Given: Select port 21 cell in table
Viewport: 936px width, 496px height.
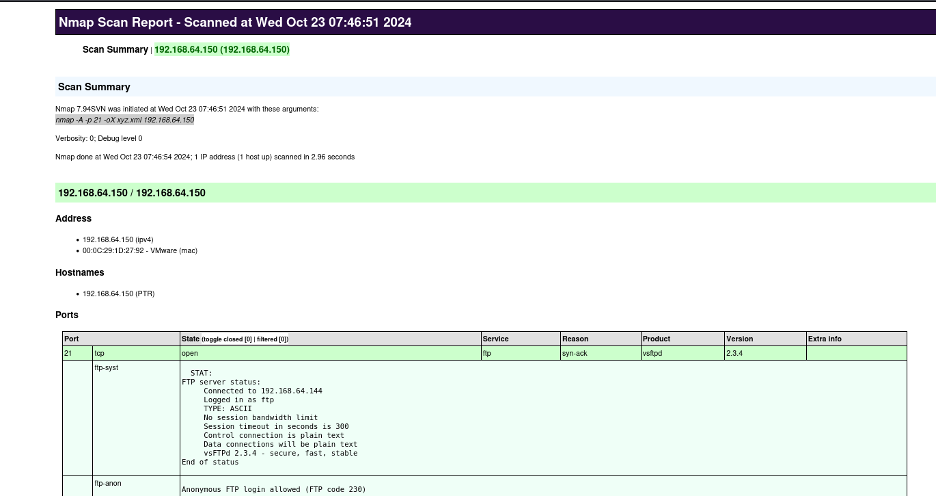Looking at the screenshot, I should coord(68,353).
